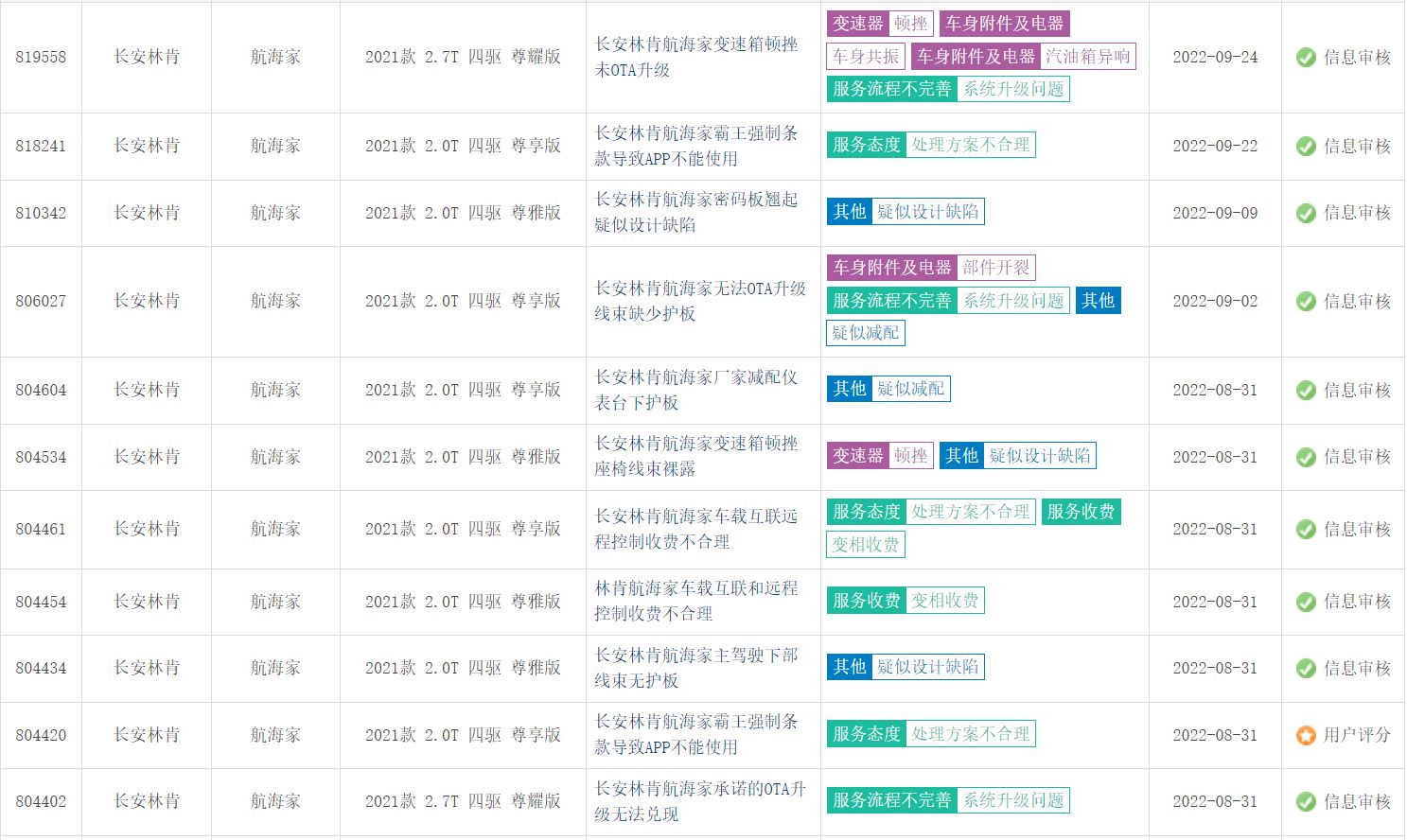
Task: Click date 2022-09-02
Action: pyautogui.click(x=1215, y=301)
